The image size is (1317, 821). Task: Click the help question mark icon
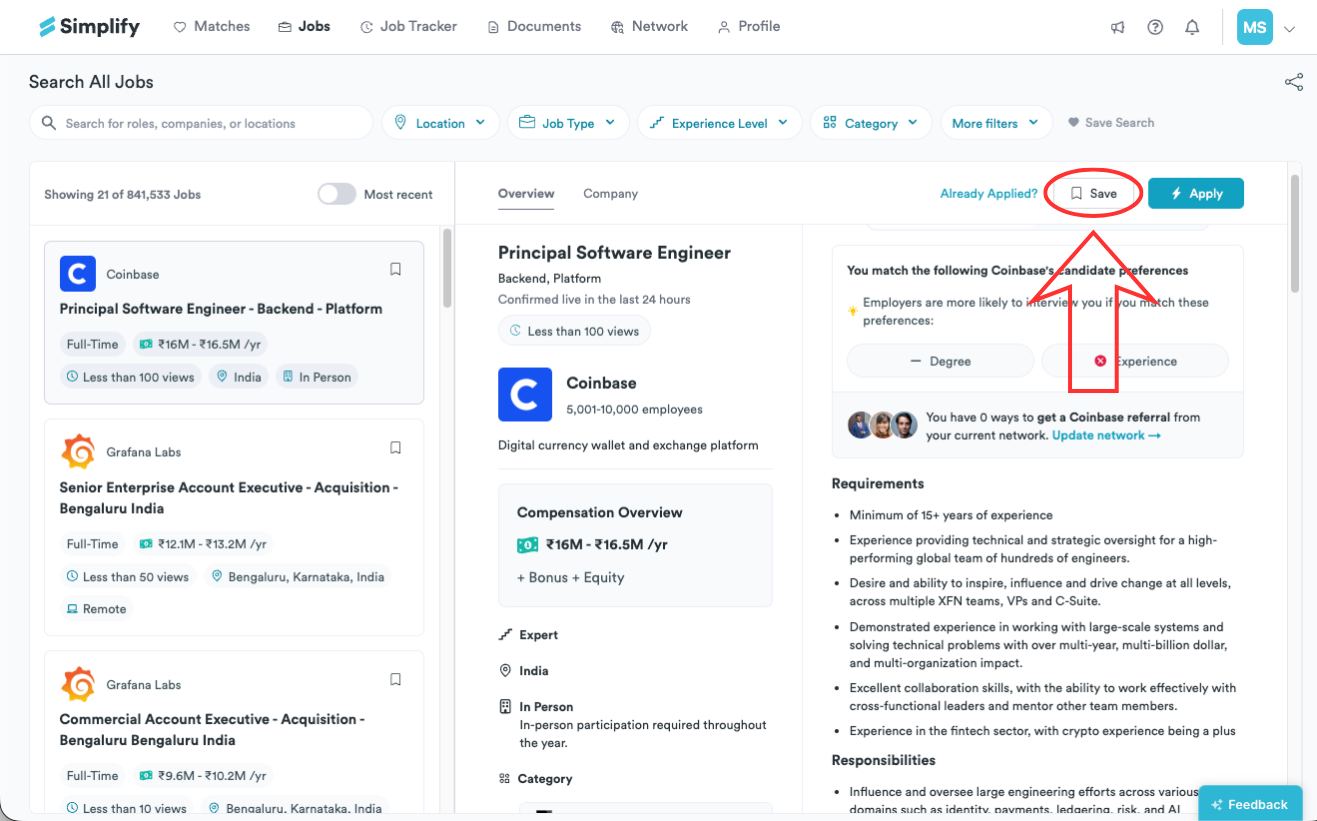(1155, 27)
